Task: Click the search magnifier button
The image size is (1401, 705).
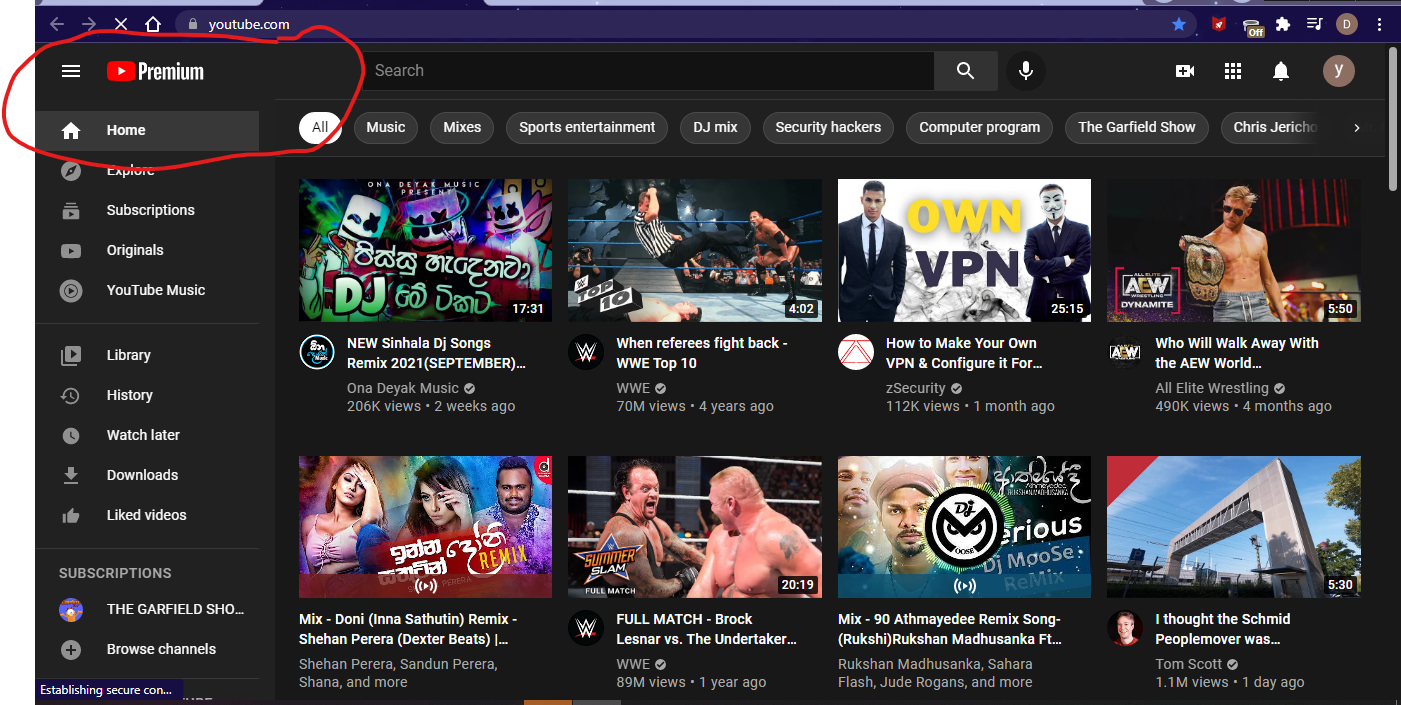Action: (x=965, y=71)
